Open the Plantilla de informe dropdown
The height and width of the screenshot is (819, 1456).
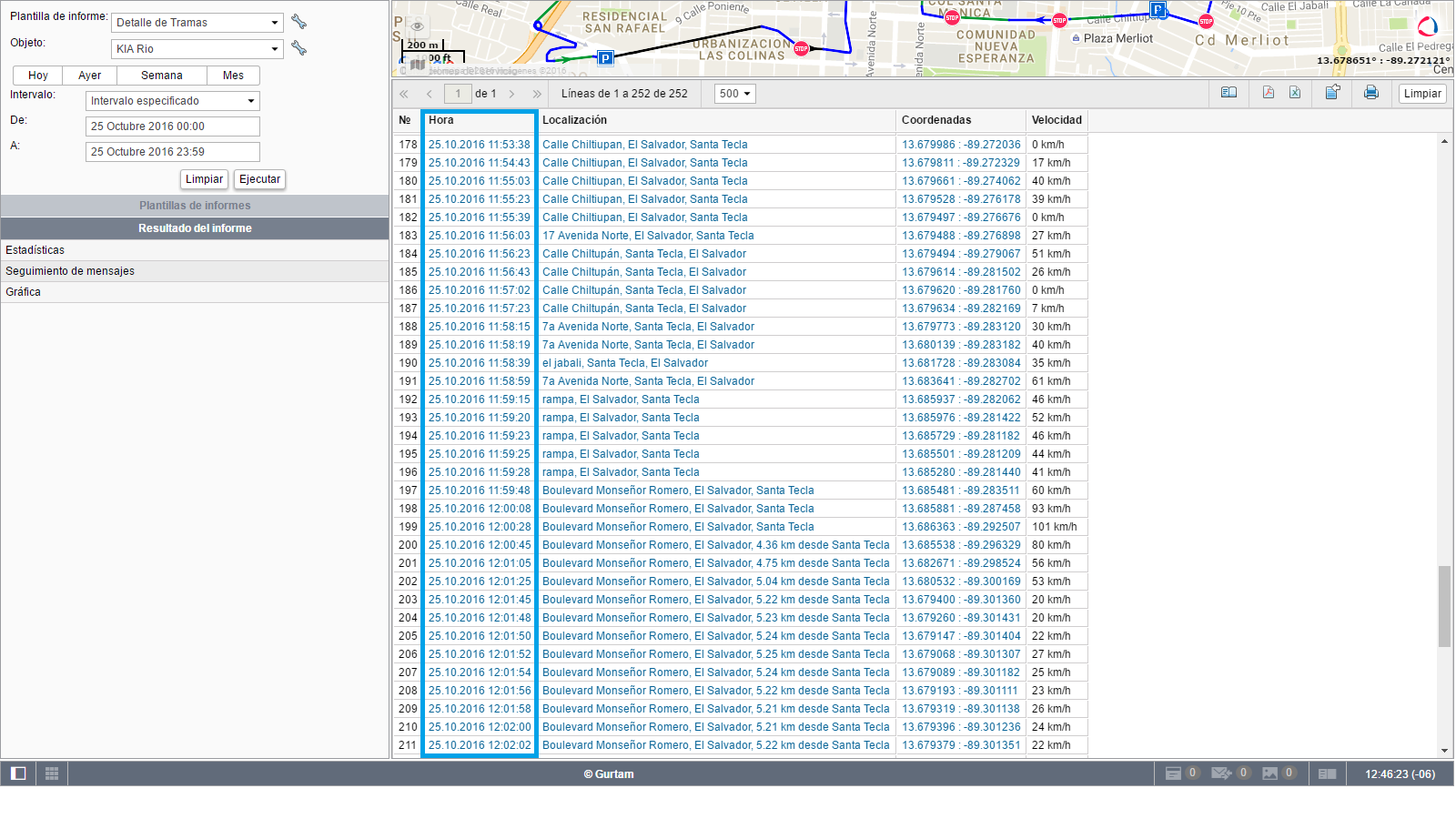(x=197, y=23)
